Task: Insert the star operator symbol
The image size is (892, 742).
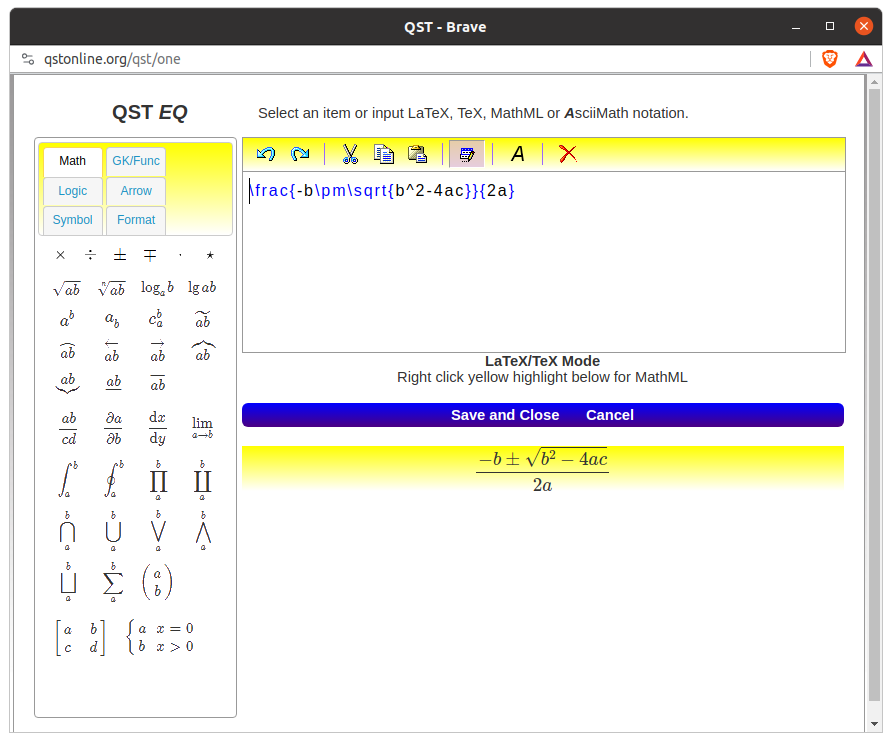Action: pos(210,255)
